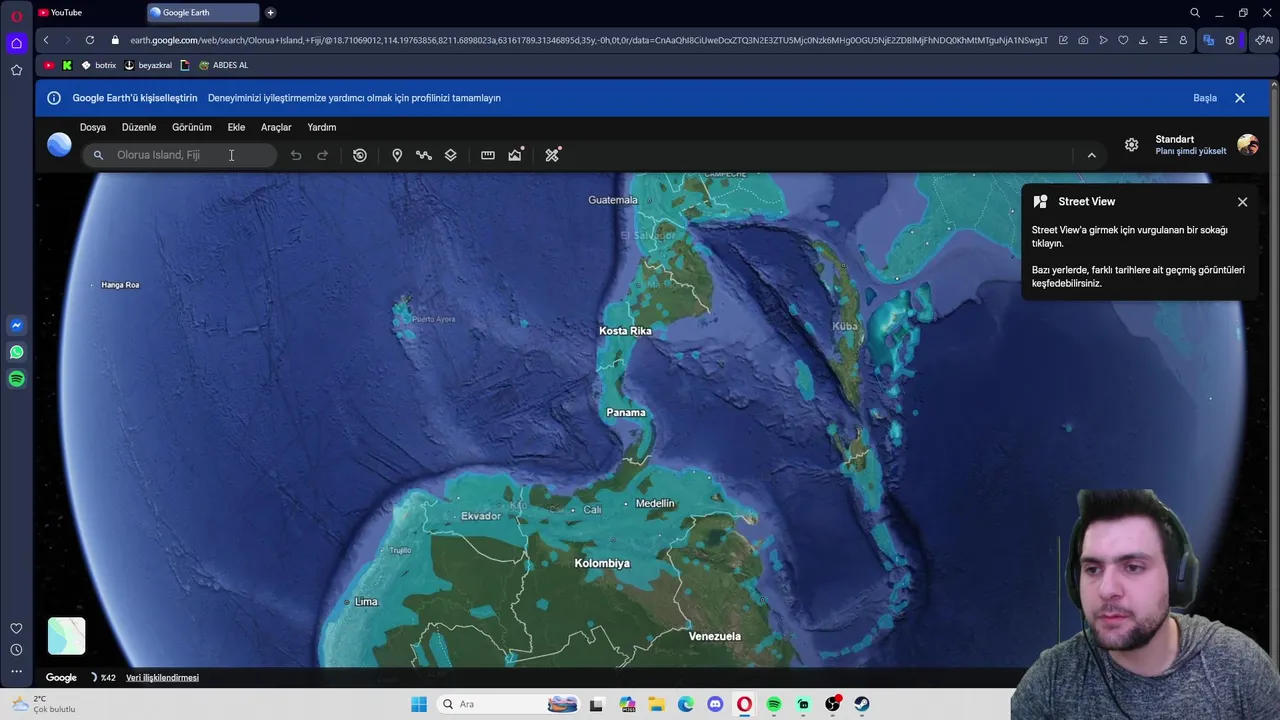Open the ABDES AL bookmark
1280x720 pixels.
pos(223,65)
